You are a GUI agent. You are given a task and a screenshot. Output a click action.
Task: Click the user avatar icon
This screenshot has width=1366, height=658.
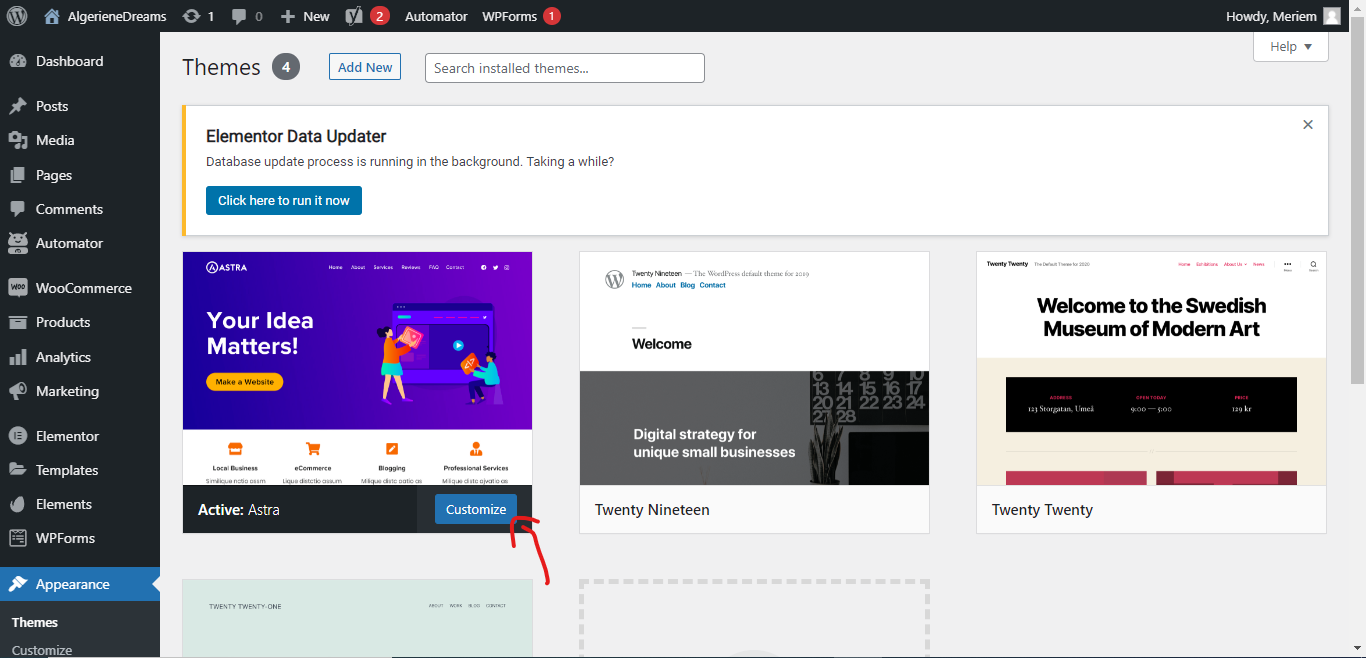[1331, 16]
